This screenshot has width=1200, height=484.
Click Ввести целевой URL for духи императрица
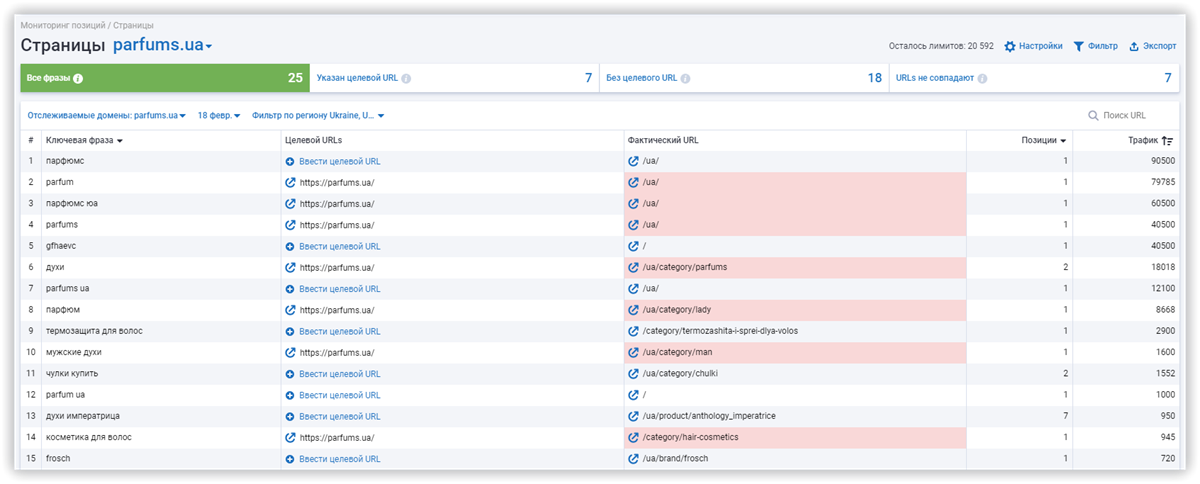tap(340, 416)
